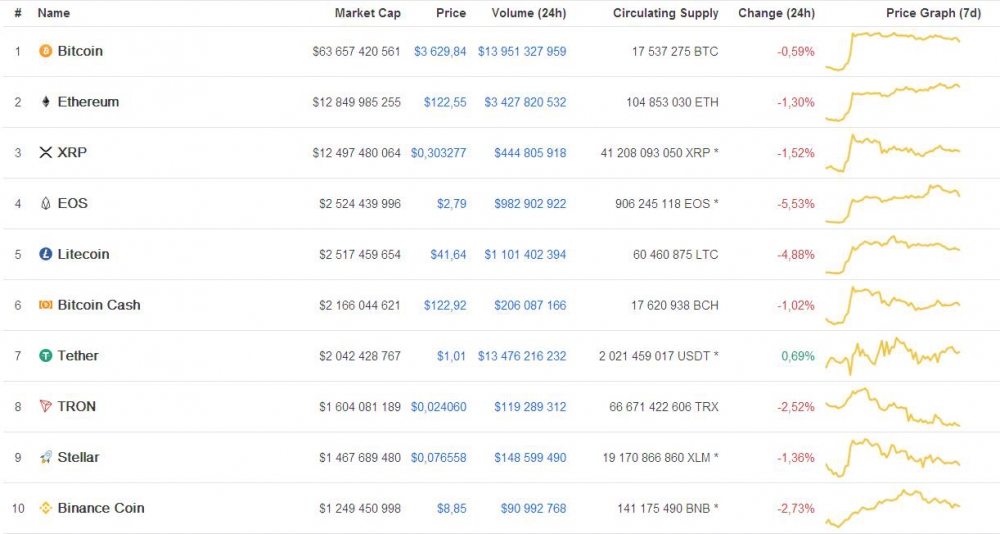The image size is (1000, 534).
Task: Click Tether price $1,01
Action: tap(452, 356)
